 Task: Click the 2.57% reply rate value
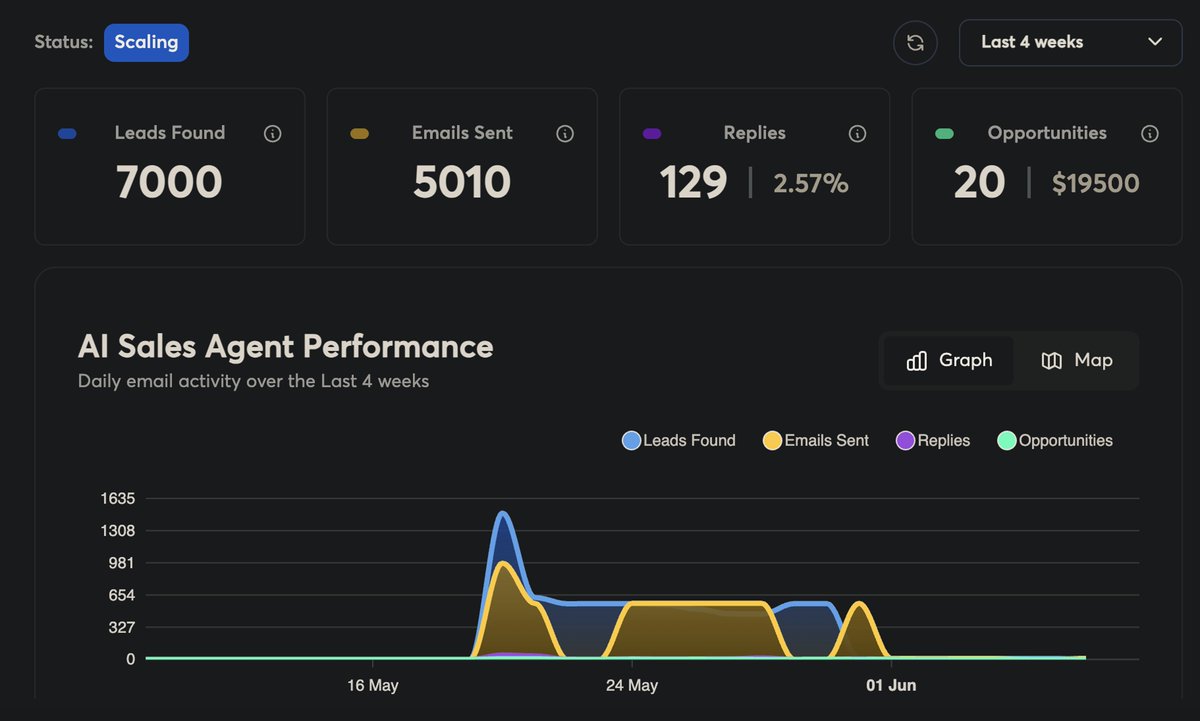[x=811, y=184]
